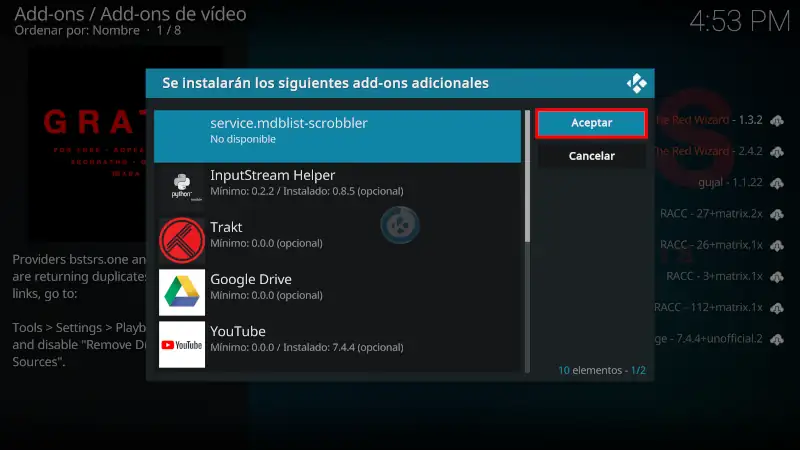Click the Trakt red logo icon
Image resolution: width=800 pixels, height=450 pixels.
point(182,240)
